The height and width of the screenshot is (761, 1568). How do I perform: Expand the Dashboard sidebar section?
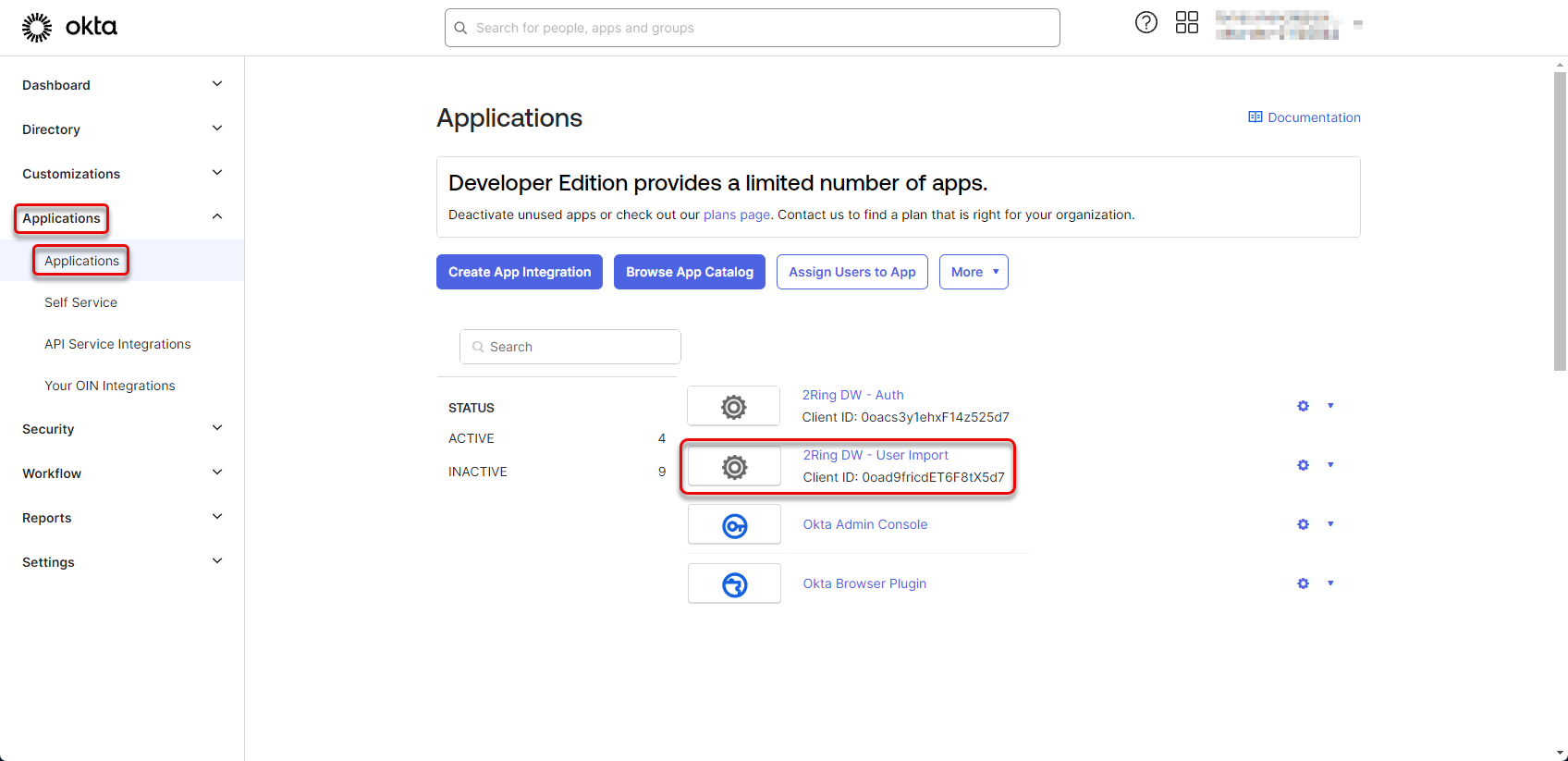pyautogui.click(x=216, y=84)
